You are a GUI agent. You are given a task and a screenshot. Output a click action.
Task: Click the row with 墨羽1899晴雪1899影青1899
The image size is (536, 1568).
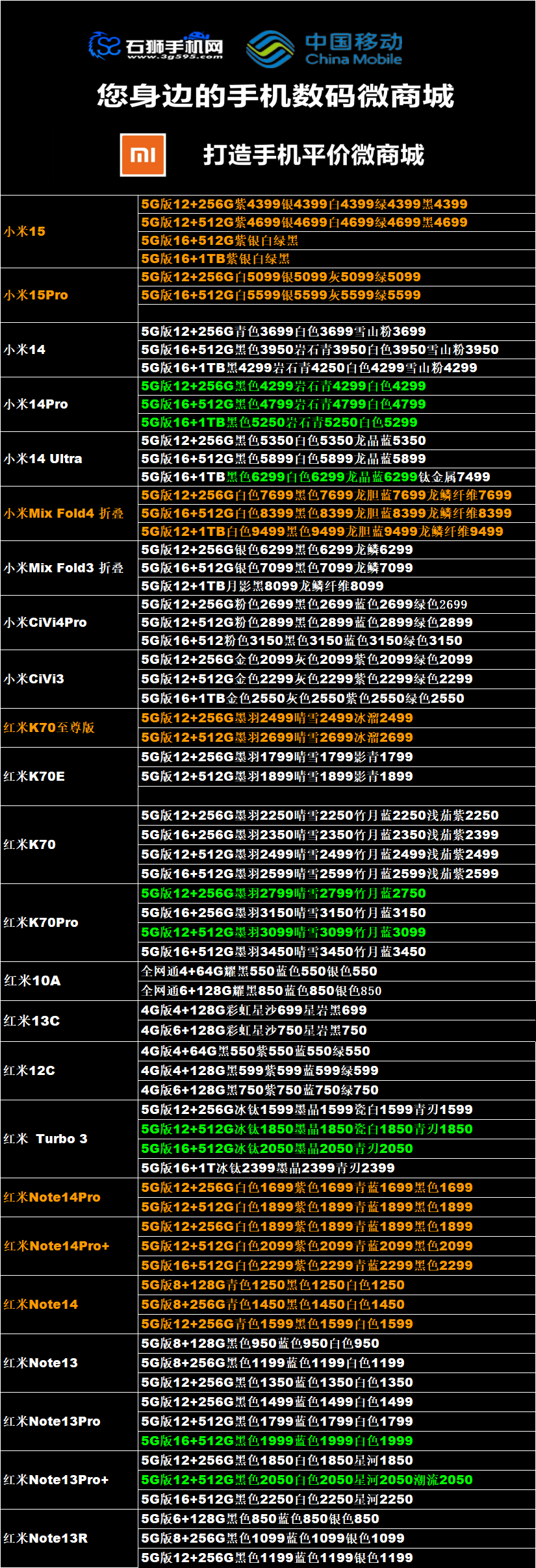(337, 776)
